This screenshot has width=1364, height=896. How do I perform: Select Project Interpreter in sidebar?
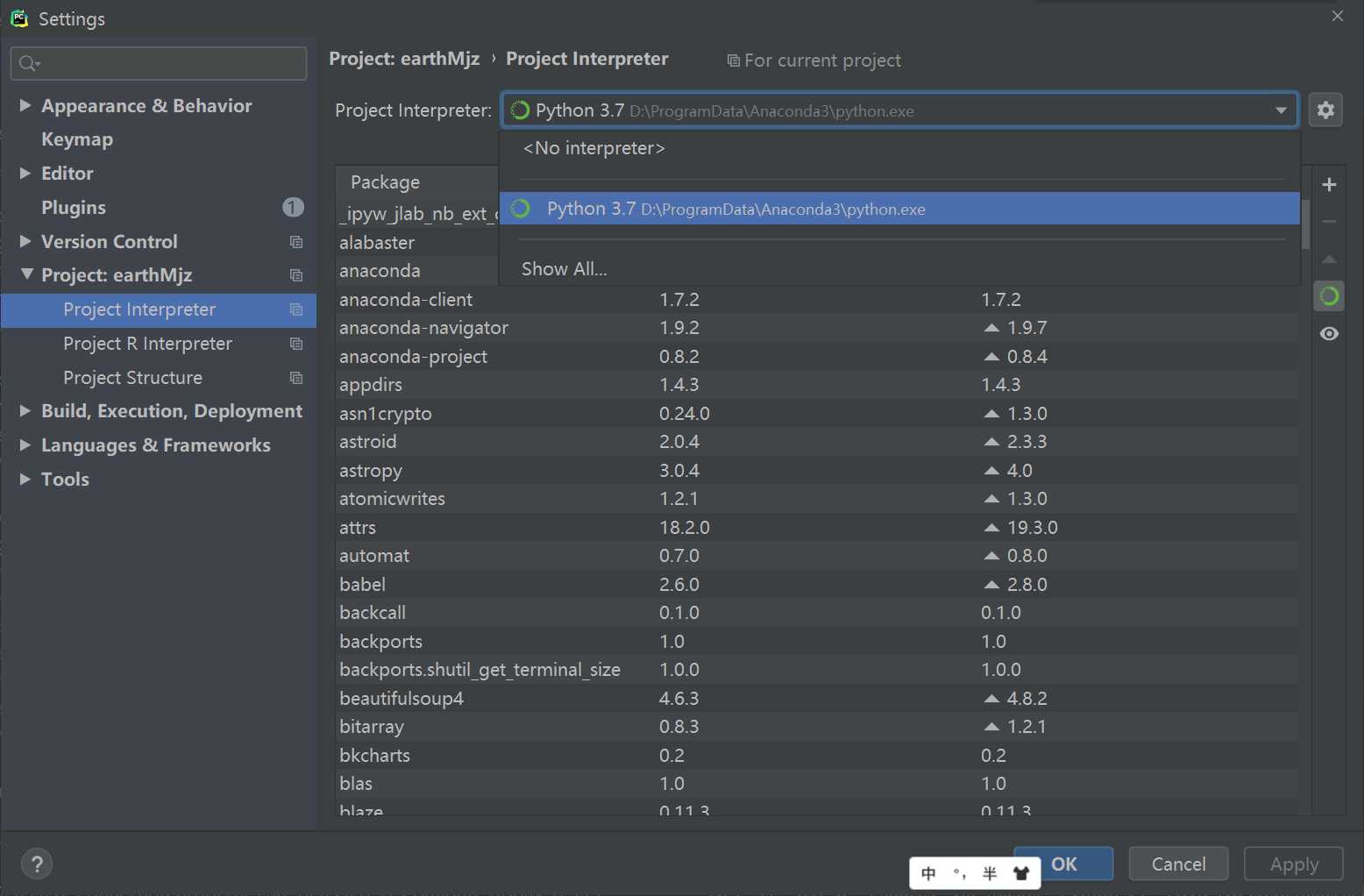pos(159,309)
